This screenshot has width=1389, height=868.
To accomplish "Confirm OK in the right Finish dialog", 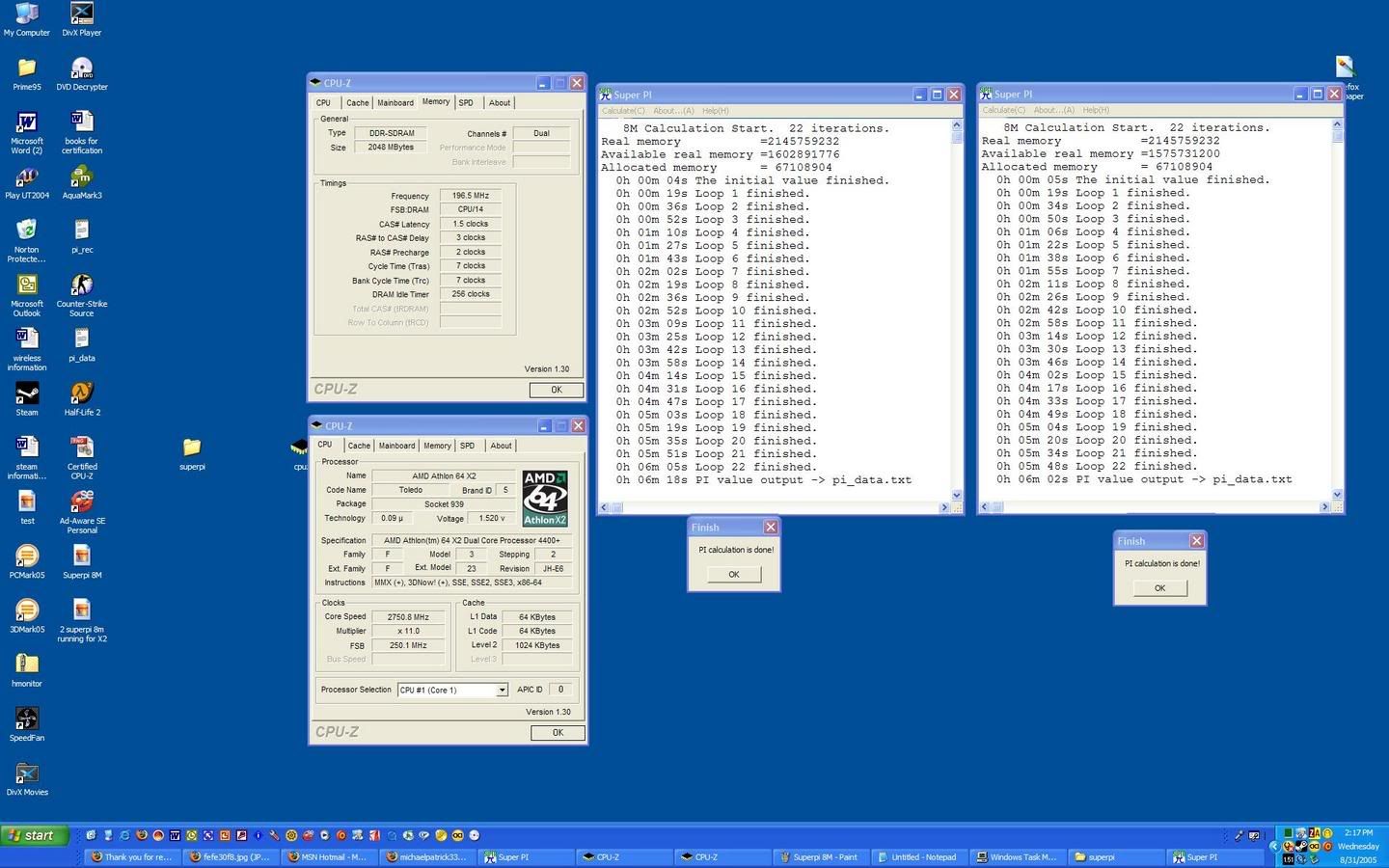I will [x=1159, y=588].
